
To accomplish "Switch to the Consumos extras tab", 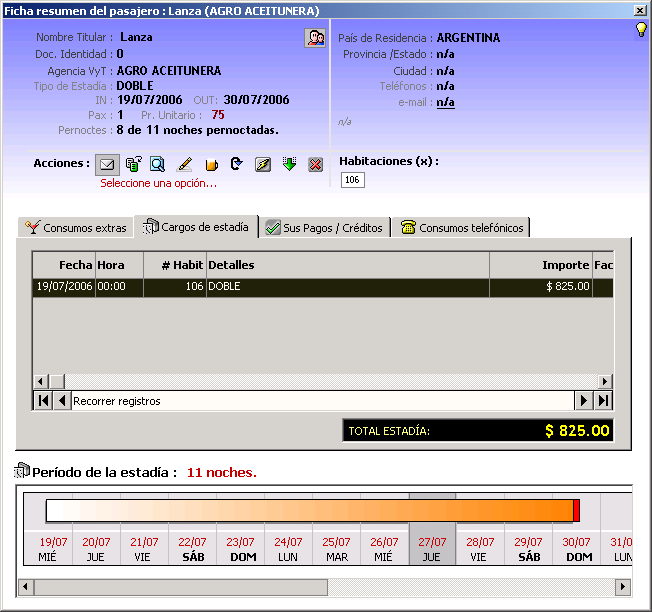I will (x=76, y=228).
